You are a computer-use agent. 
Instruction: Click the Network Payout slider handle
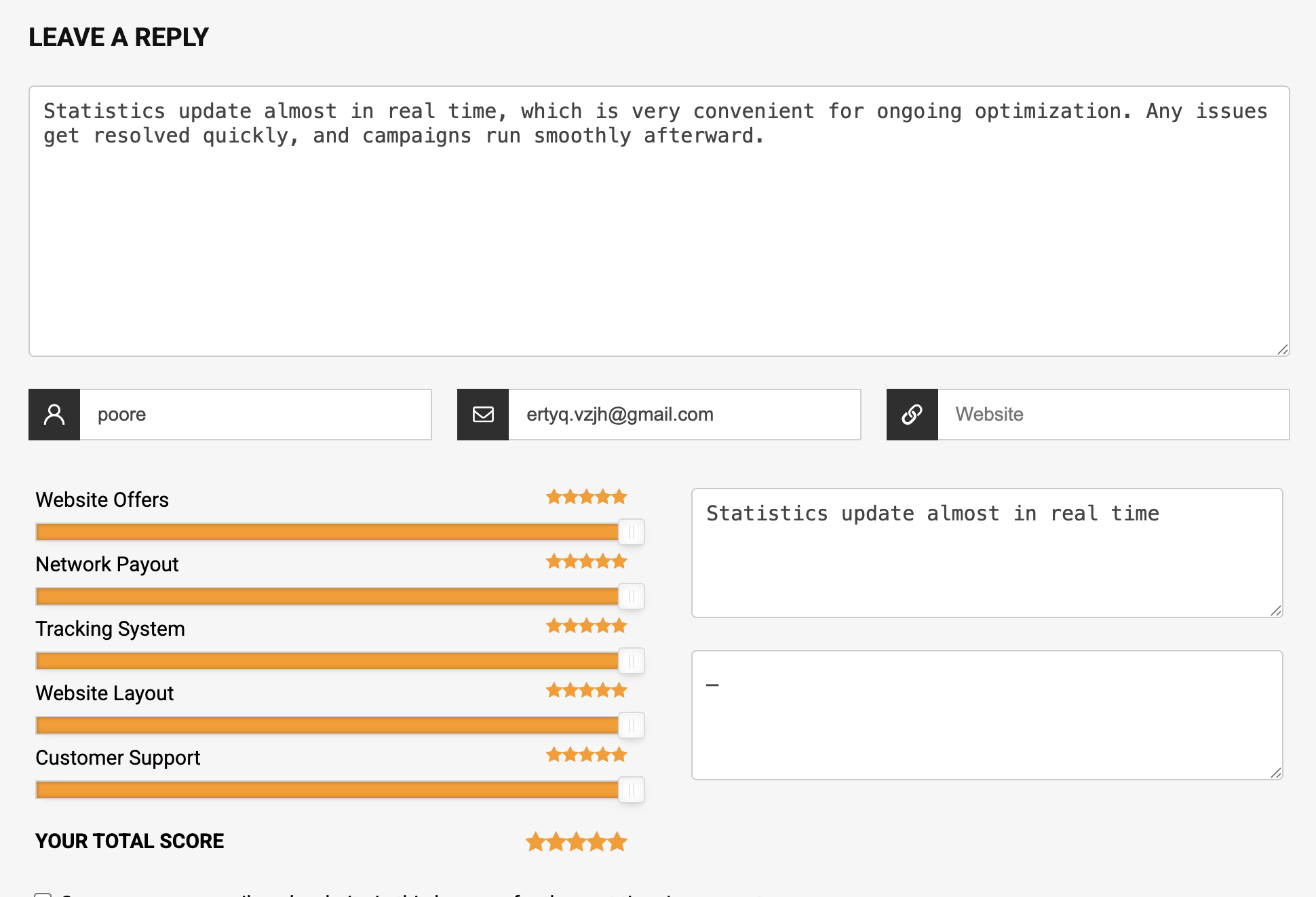coord(632,596)
